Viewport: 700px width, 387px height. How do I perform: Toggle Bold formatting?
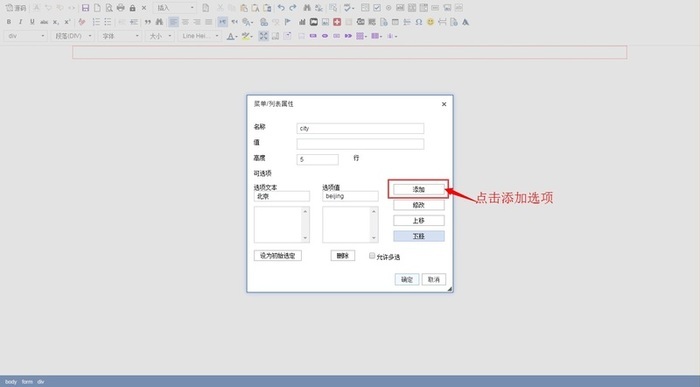pyautogui.click(x=8, y=22)
